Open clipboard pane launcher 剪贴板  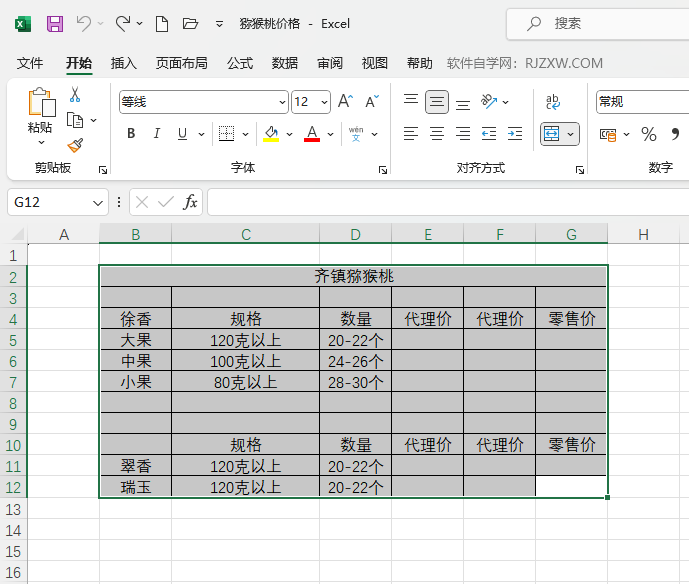[103, 170]
